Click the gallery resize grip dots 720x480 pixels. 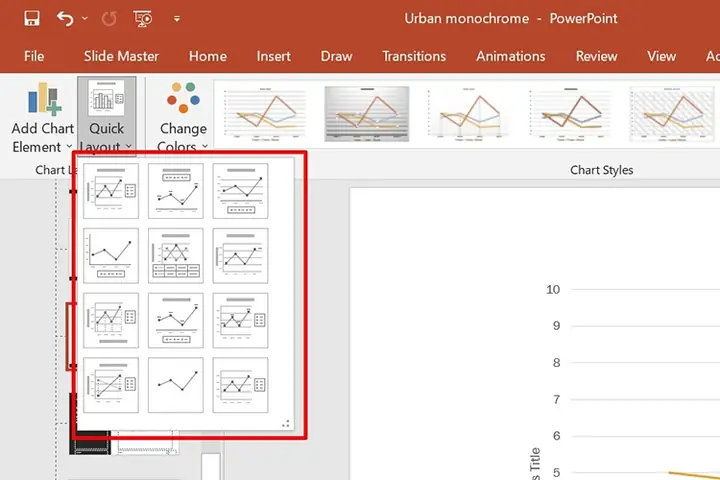(x=286, y=424)
